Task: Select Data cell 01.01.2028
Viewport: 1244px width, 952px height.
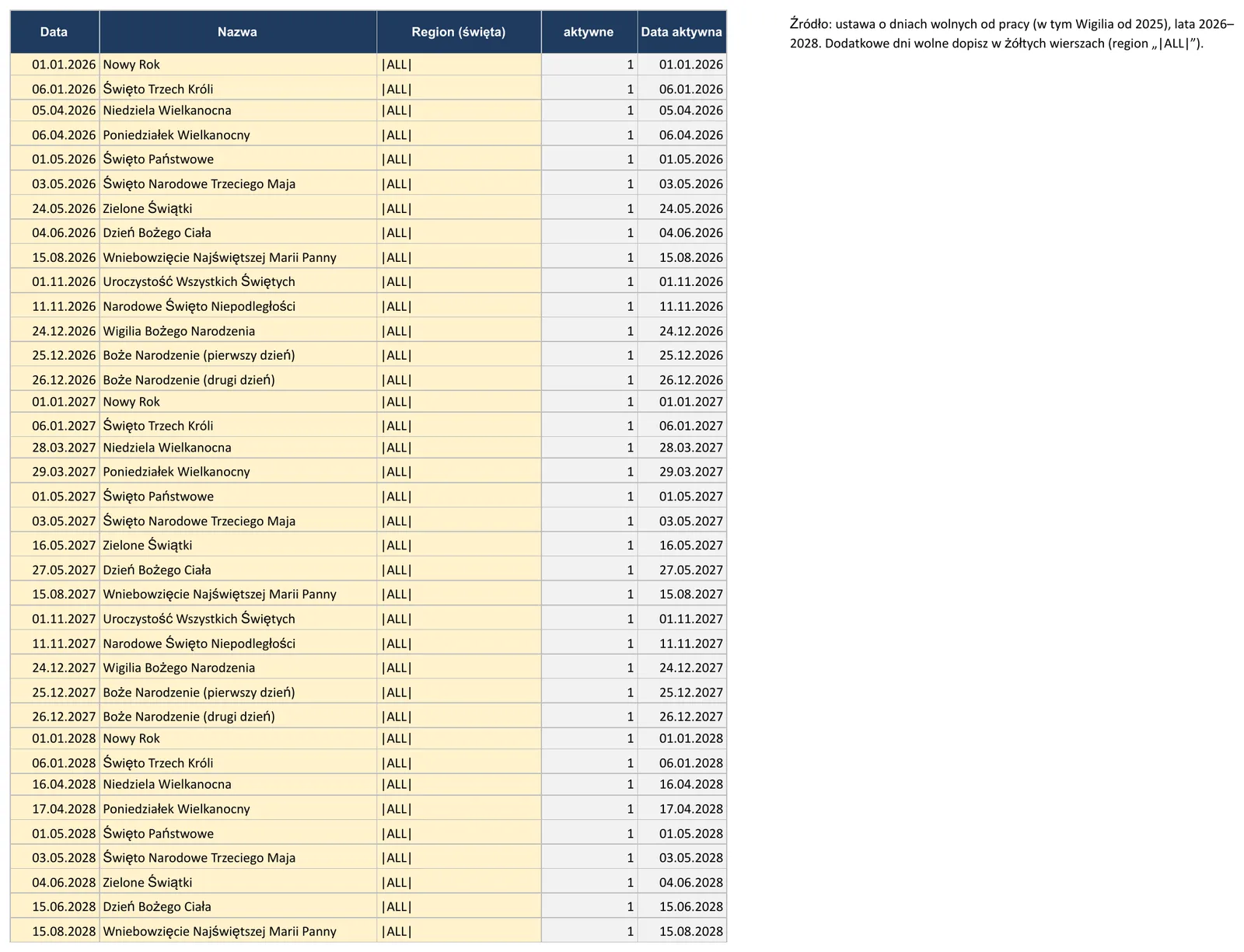Action: click(54, 738)
